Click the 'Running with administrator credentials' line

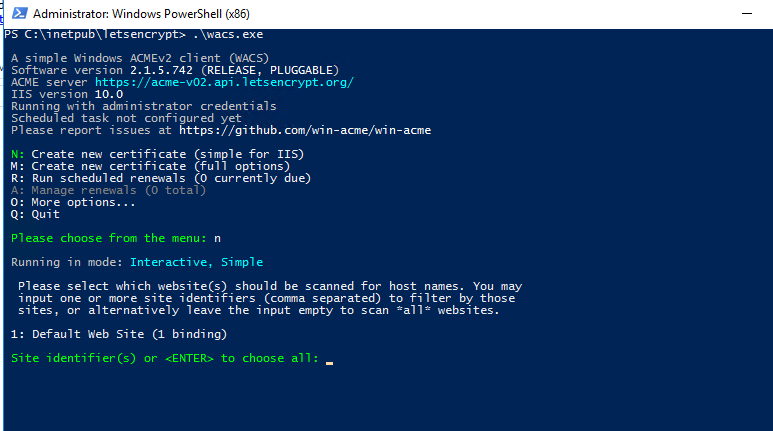143,107
